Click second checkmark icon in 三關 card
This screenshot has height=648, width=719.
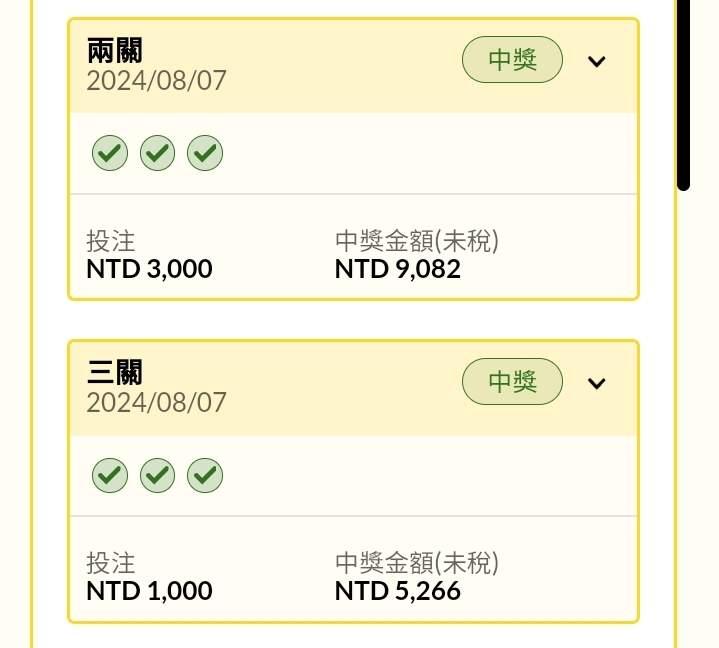tap(157, 475)
